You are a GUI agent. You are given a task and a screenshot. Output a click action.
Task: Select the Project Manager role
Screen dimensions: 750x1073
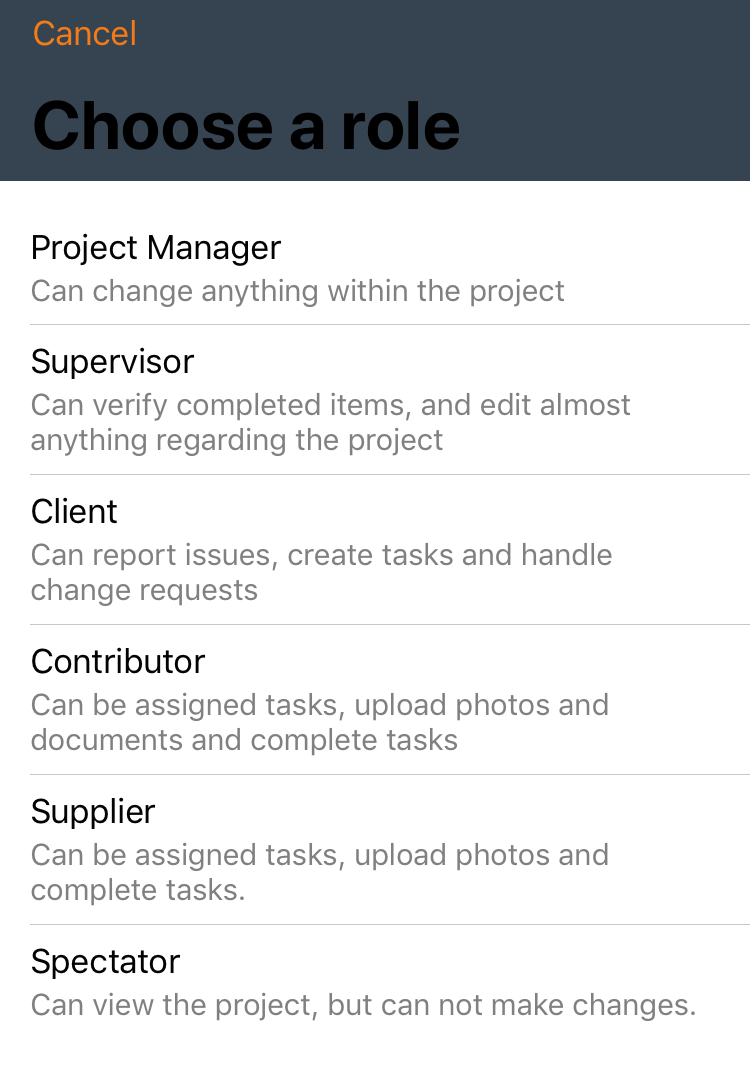[x=375, y=268]
